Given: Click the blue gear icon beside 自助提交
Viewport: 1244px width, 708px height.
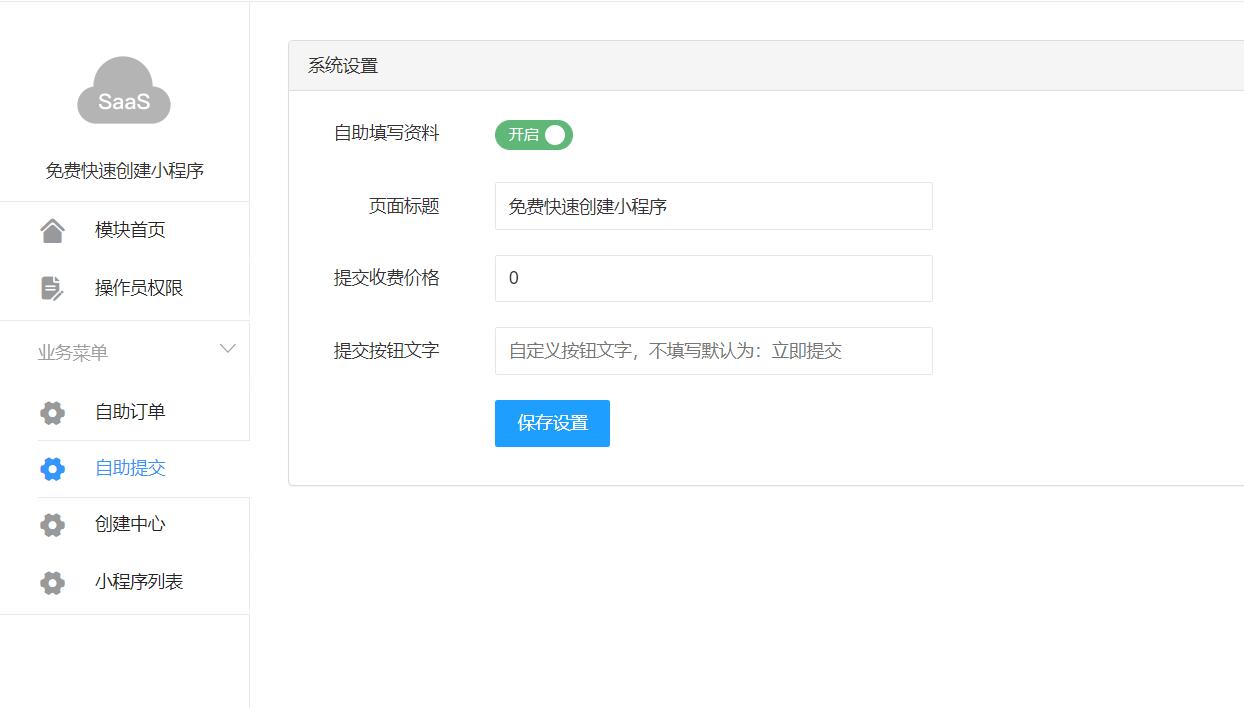Looking at the screenshot, I should 52,468.
